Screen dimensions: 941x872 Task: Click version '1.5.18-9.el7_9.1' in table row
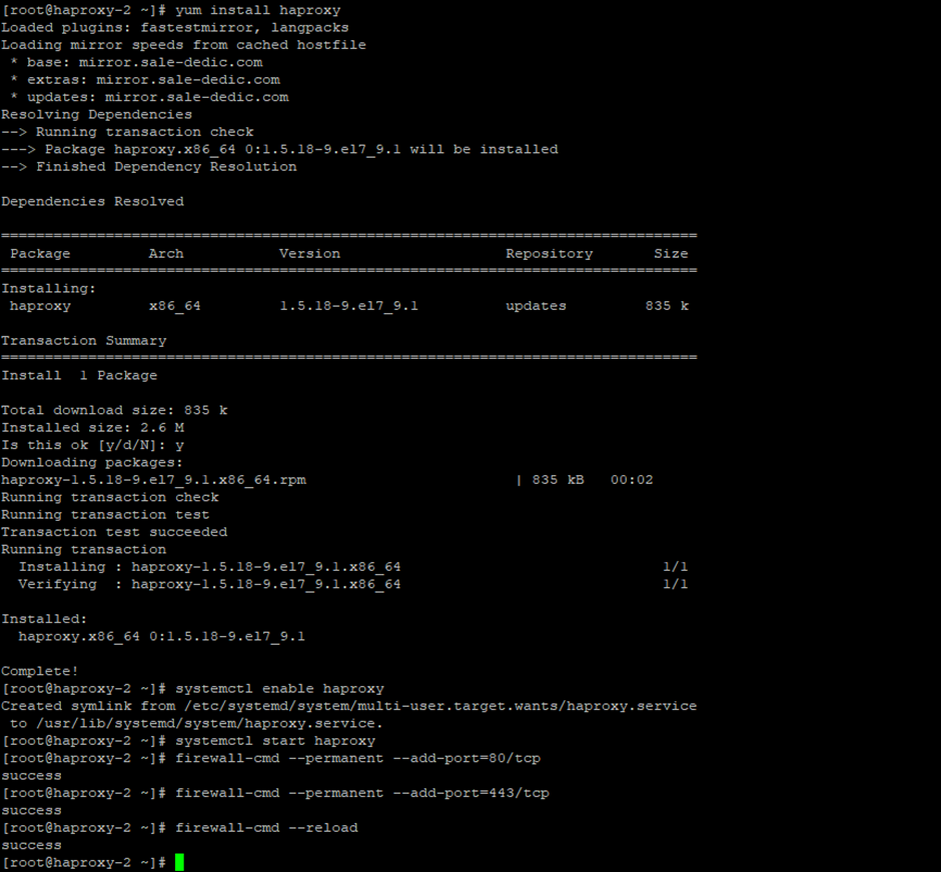(x=349, y=306)
